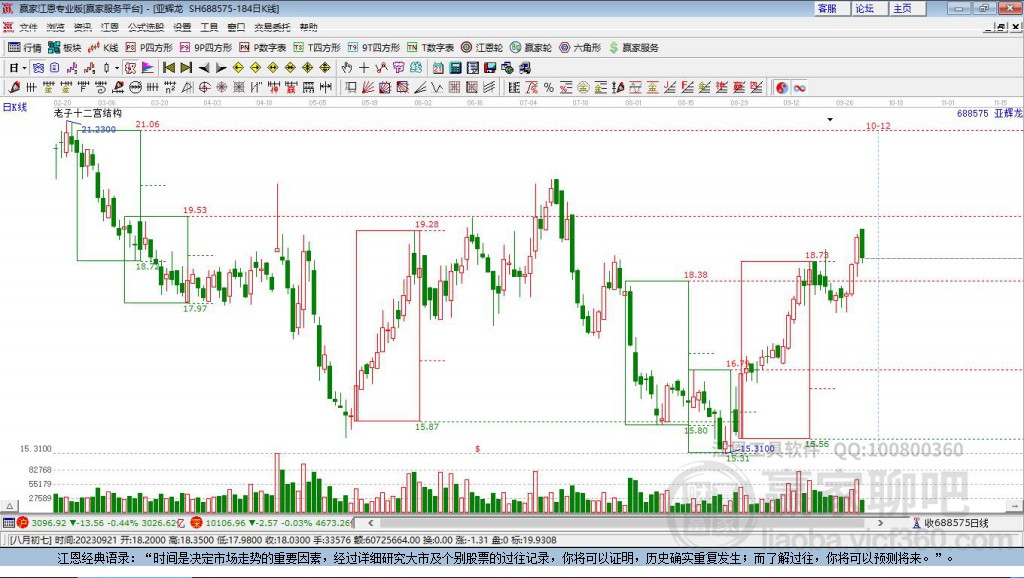1024x578 pixels.
Task: Select the hand pan tool
Action: [x=347, y=68]
